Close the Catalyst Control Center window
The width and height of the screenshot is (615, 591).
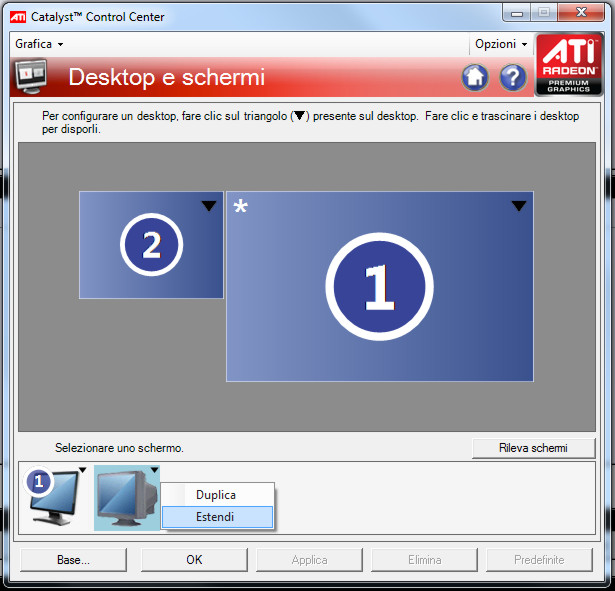coord(581,13)
